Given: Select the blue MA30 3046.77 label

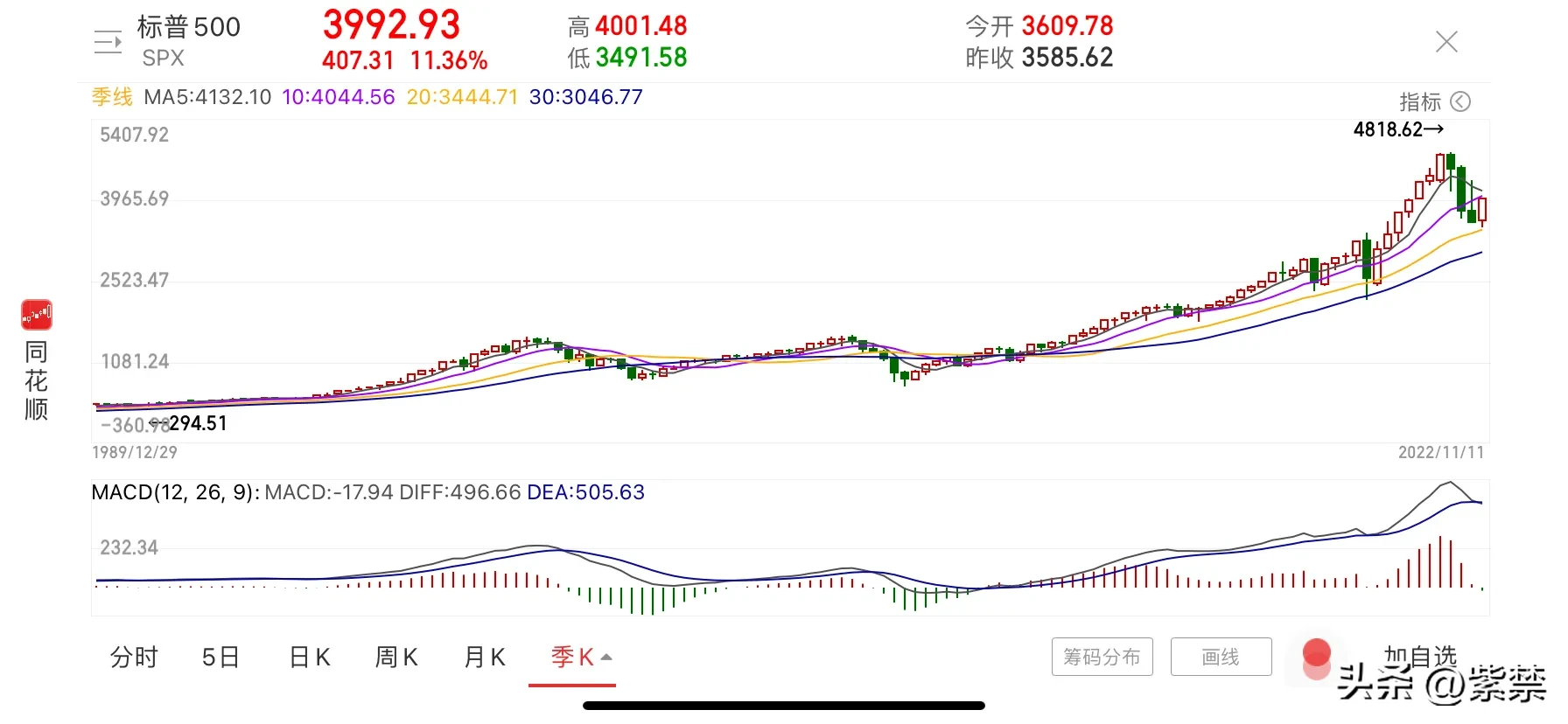Looking at the screenshot, I should click(585, 97).
